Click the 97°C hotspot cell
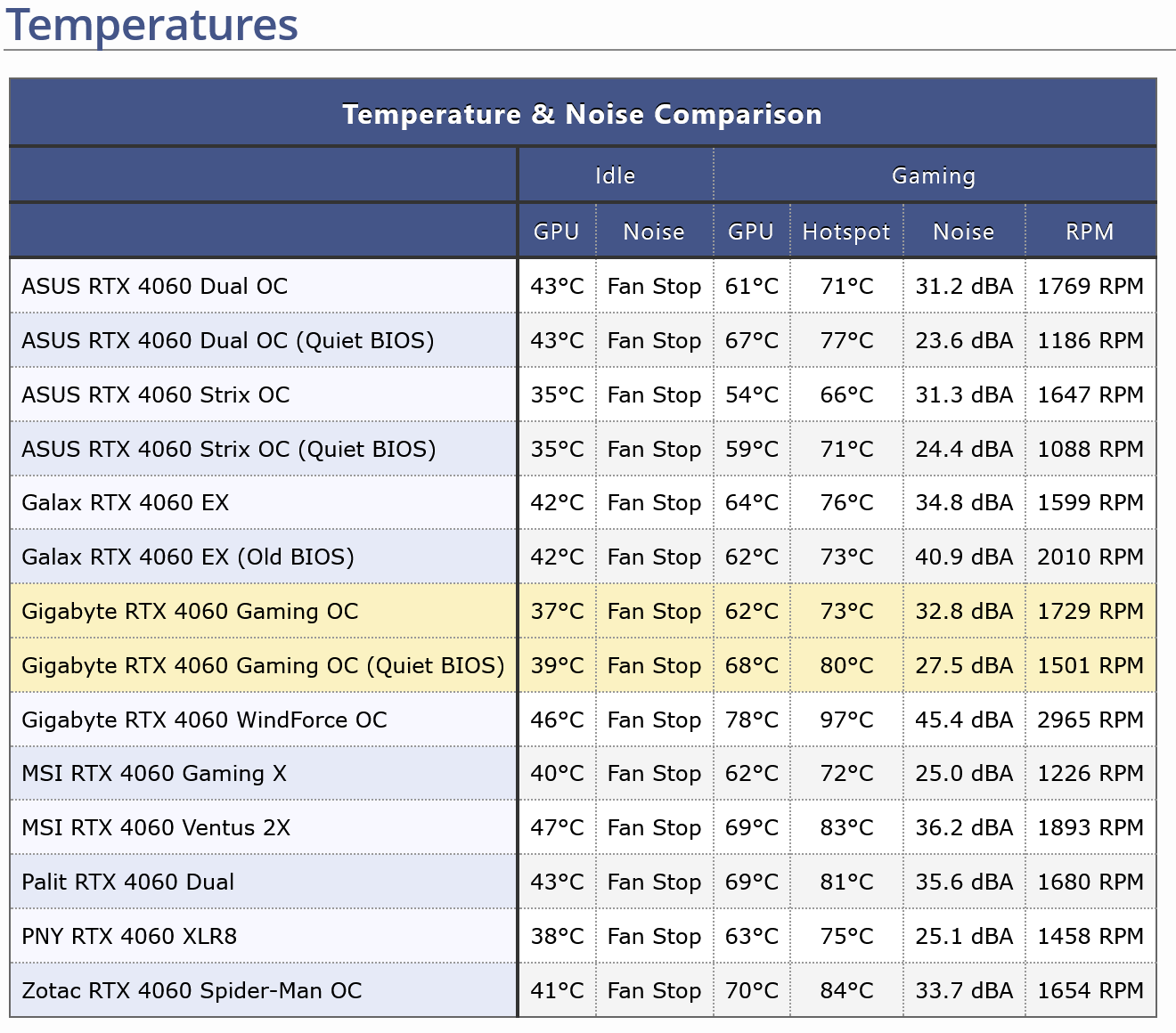Image resolution: width=1176 pixels, height=1033 pixels. (x=846, y=720)
